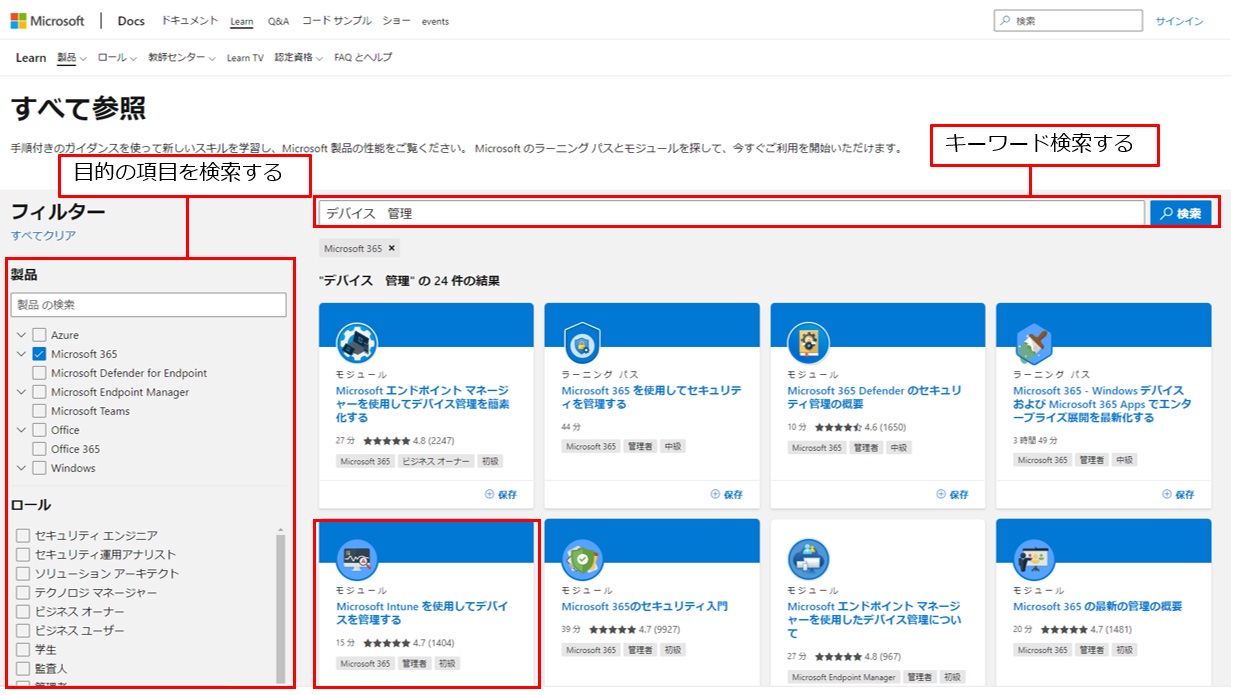Open the ドキュメント top menu item

pyautogui.click(x=189, y=21)
